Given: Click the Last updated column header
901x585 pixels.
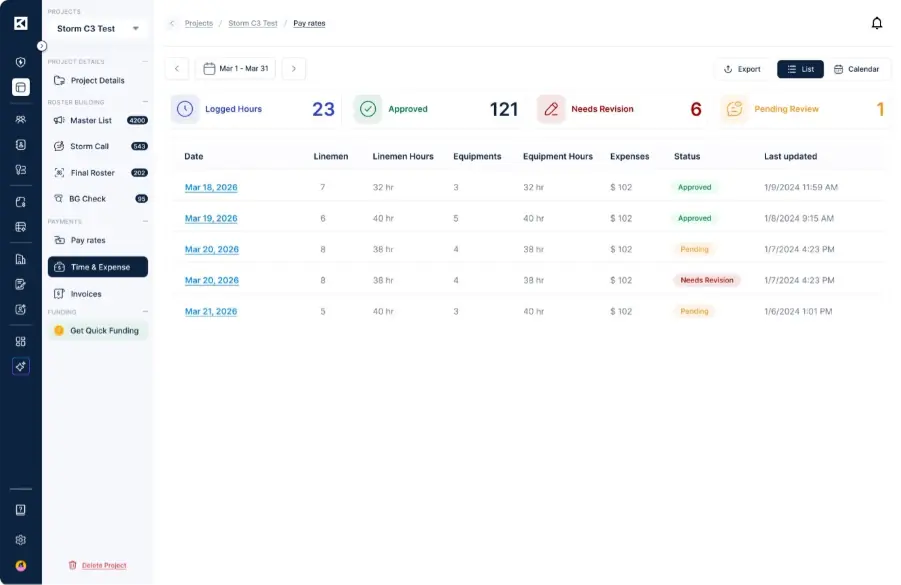Looking at the screenshot, I should (790, 156).
